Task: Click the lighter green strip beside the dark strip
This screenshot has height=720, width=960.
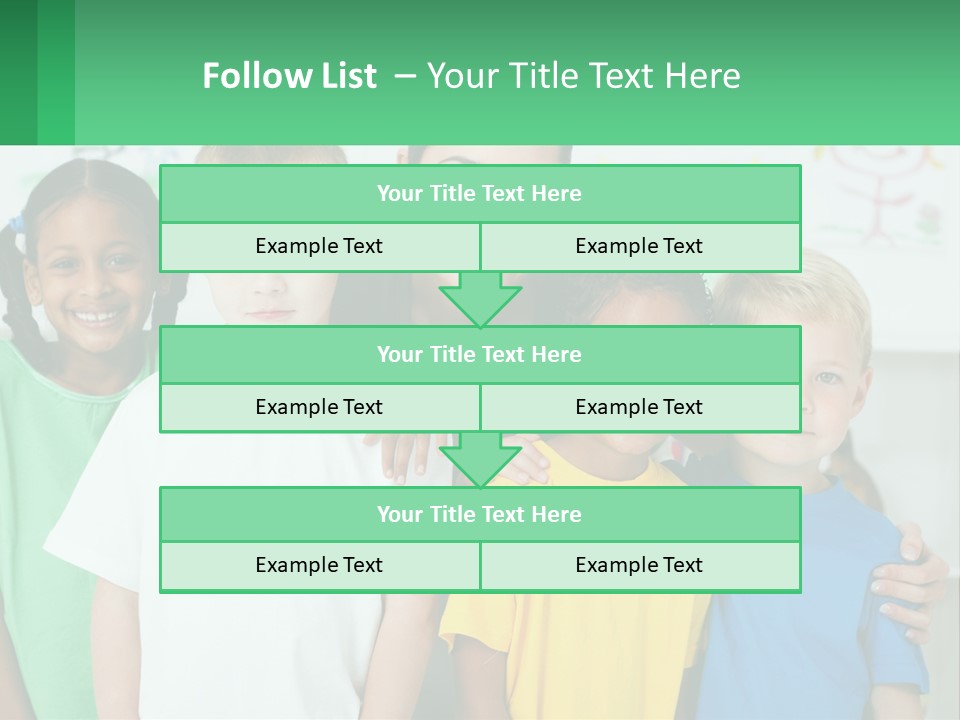Action: [56, 72]
